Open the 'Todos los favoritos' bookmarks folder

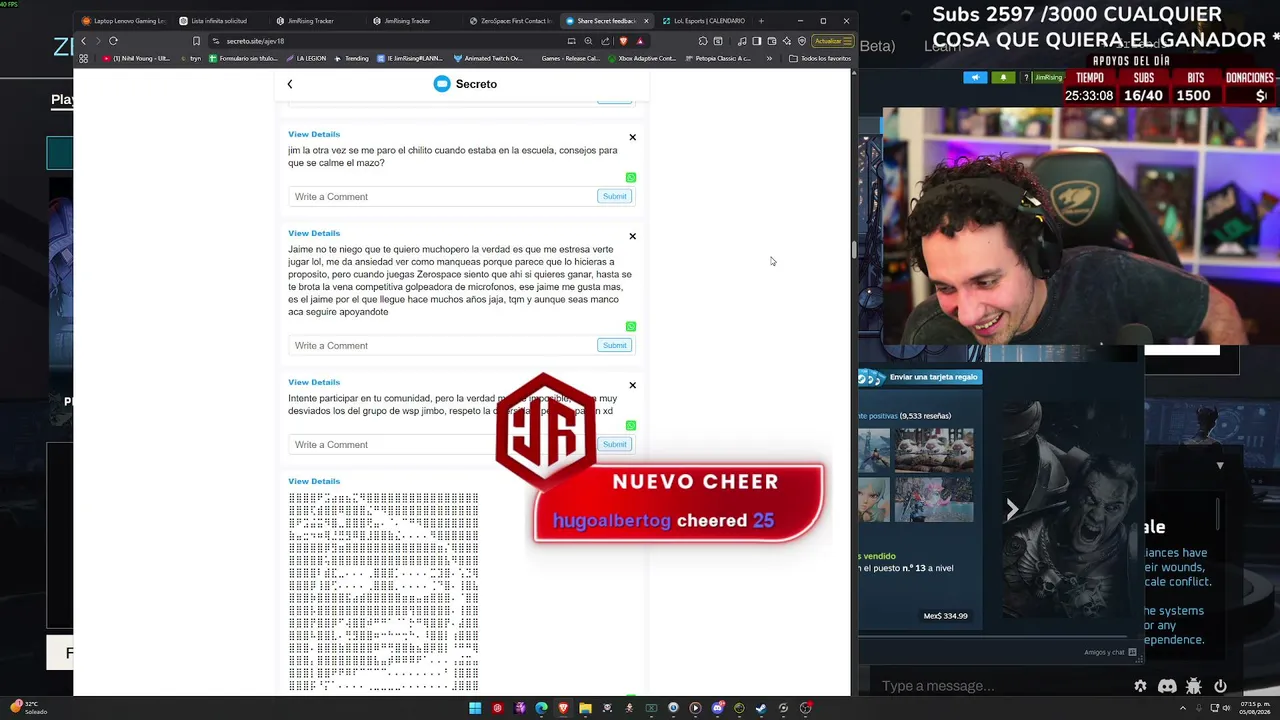tap(820, 58)
